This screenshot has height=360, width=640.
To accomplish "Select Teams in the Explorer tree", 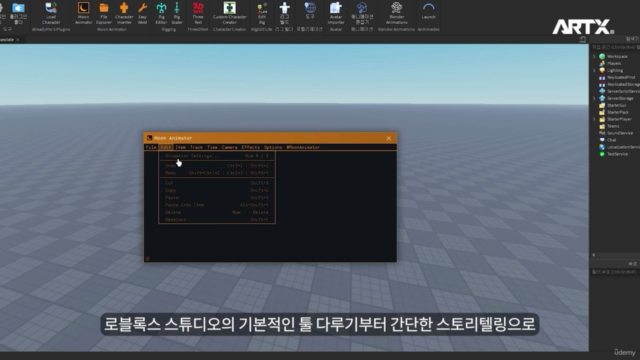I will pos(613,126).
